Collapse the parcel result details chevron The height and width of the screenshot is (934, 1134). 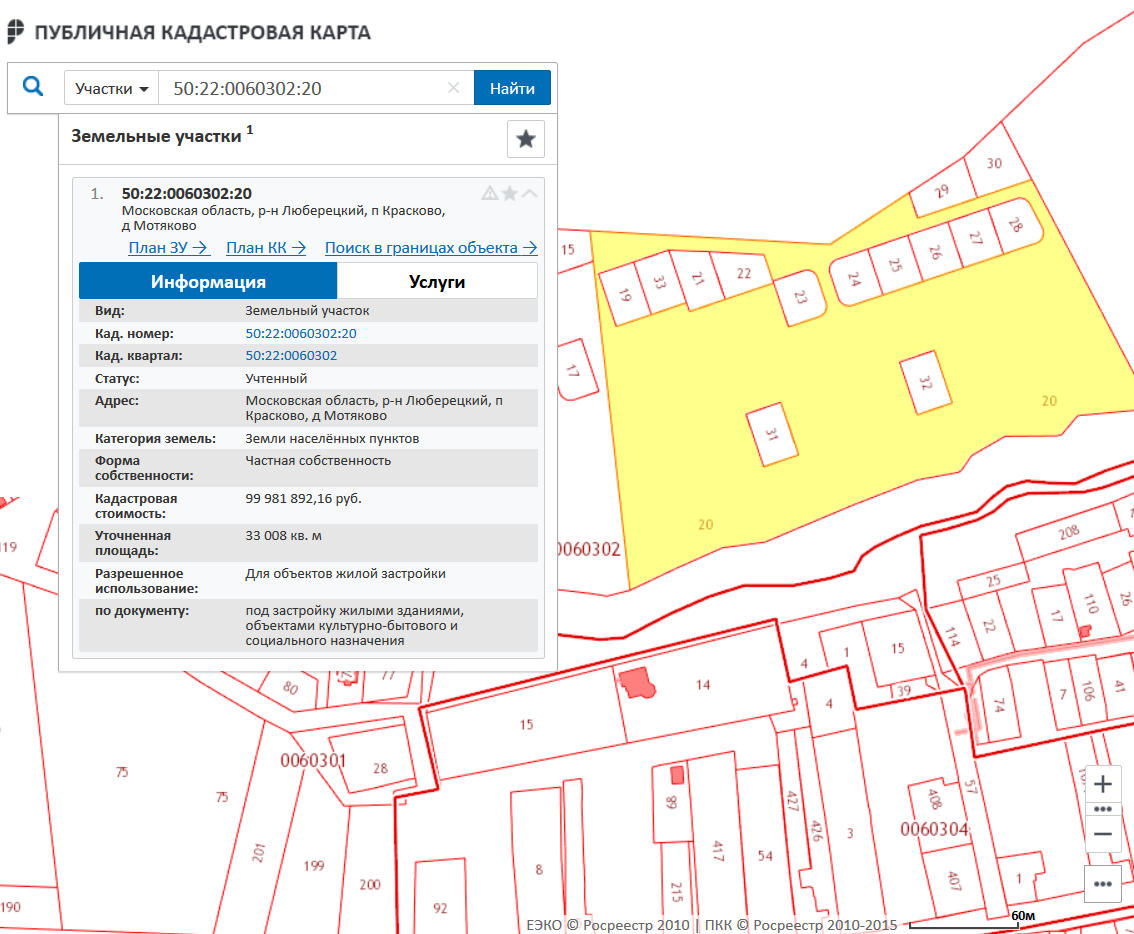(529, 193)
